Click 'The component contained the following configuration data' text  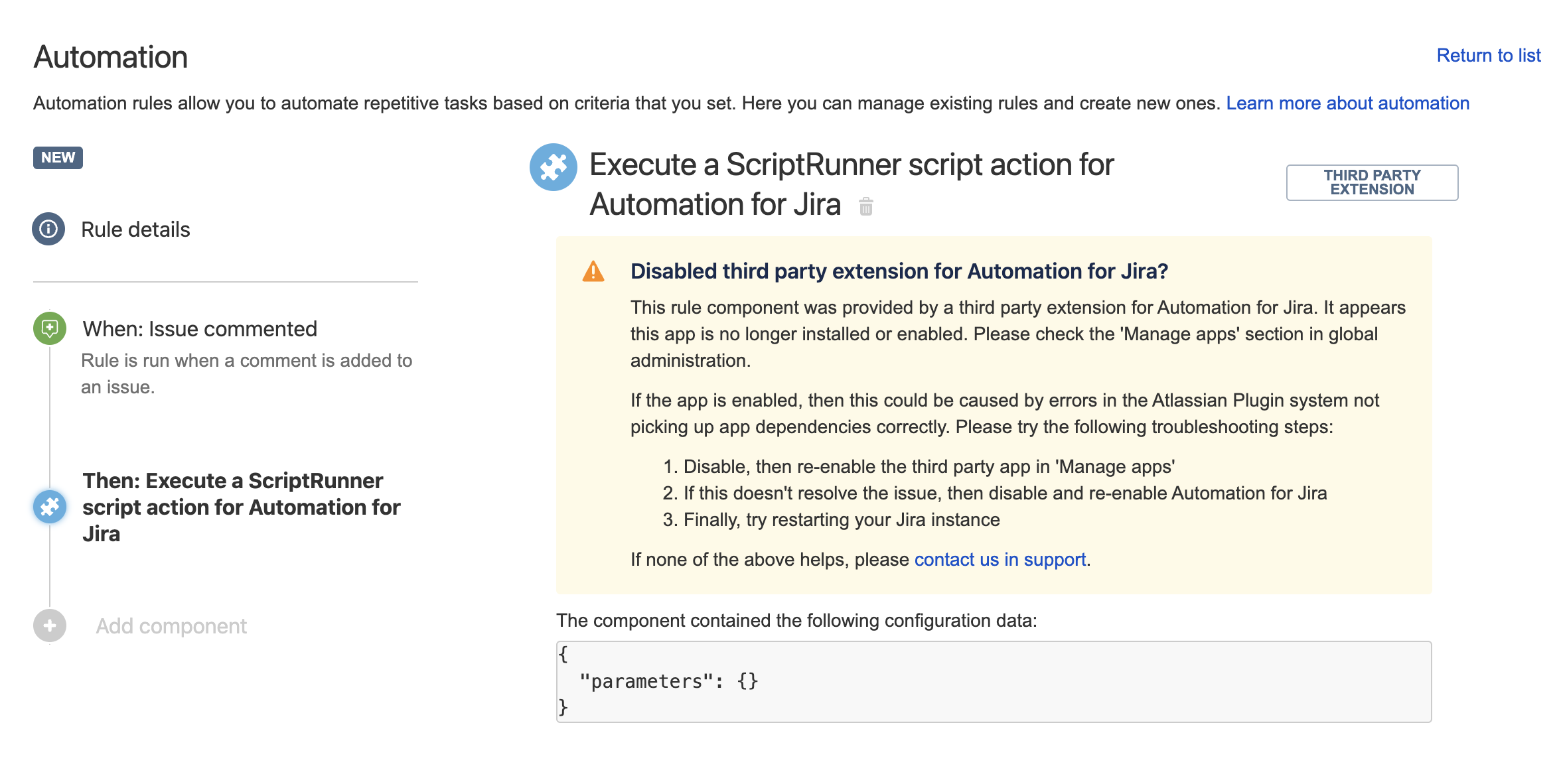point(796,620)
